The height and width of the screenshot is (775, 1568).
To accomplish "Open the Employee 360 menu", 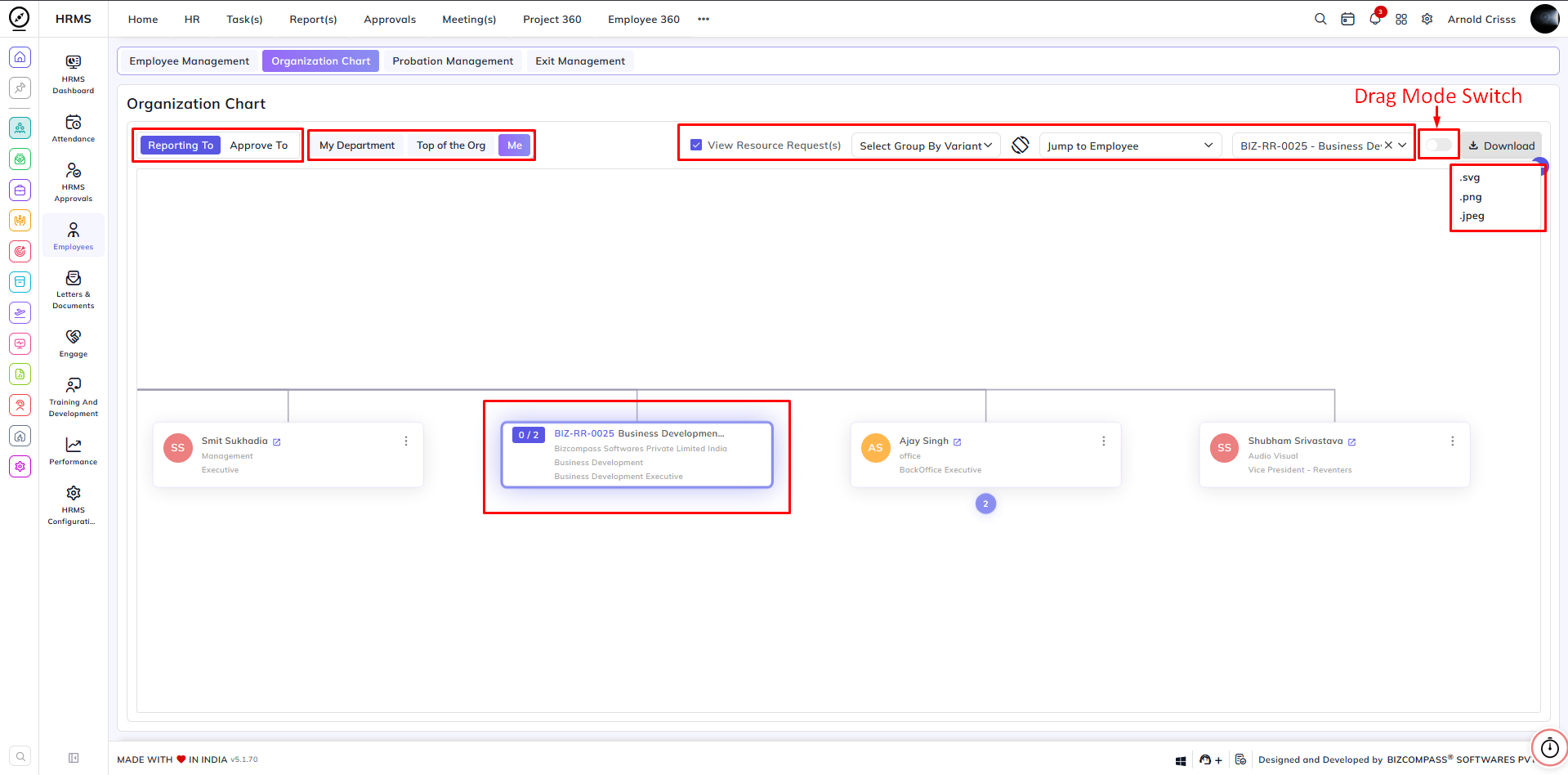I will point(644,19).
